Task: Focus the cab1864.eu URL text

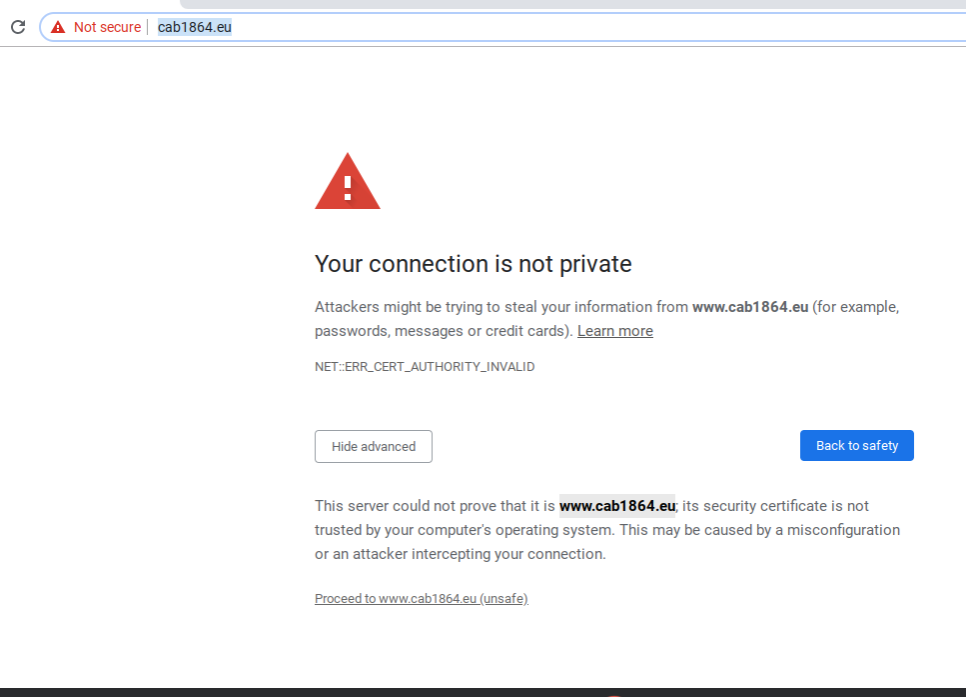Action: 195,27
